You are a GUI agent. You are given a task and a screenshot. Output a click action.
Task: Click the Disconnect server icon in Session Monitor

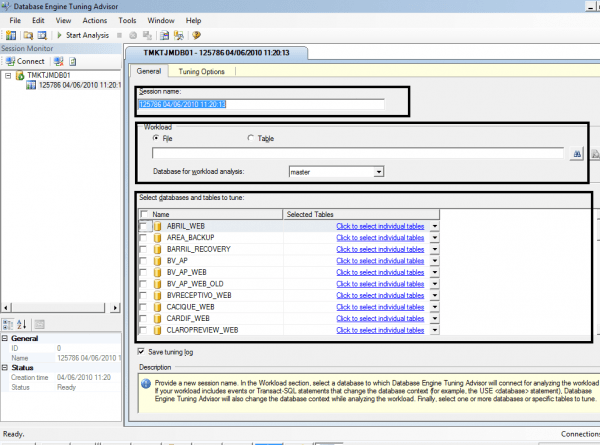coord(59,61)
